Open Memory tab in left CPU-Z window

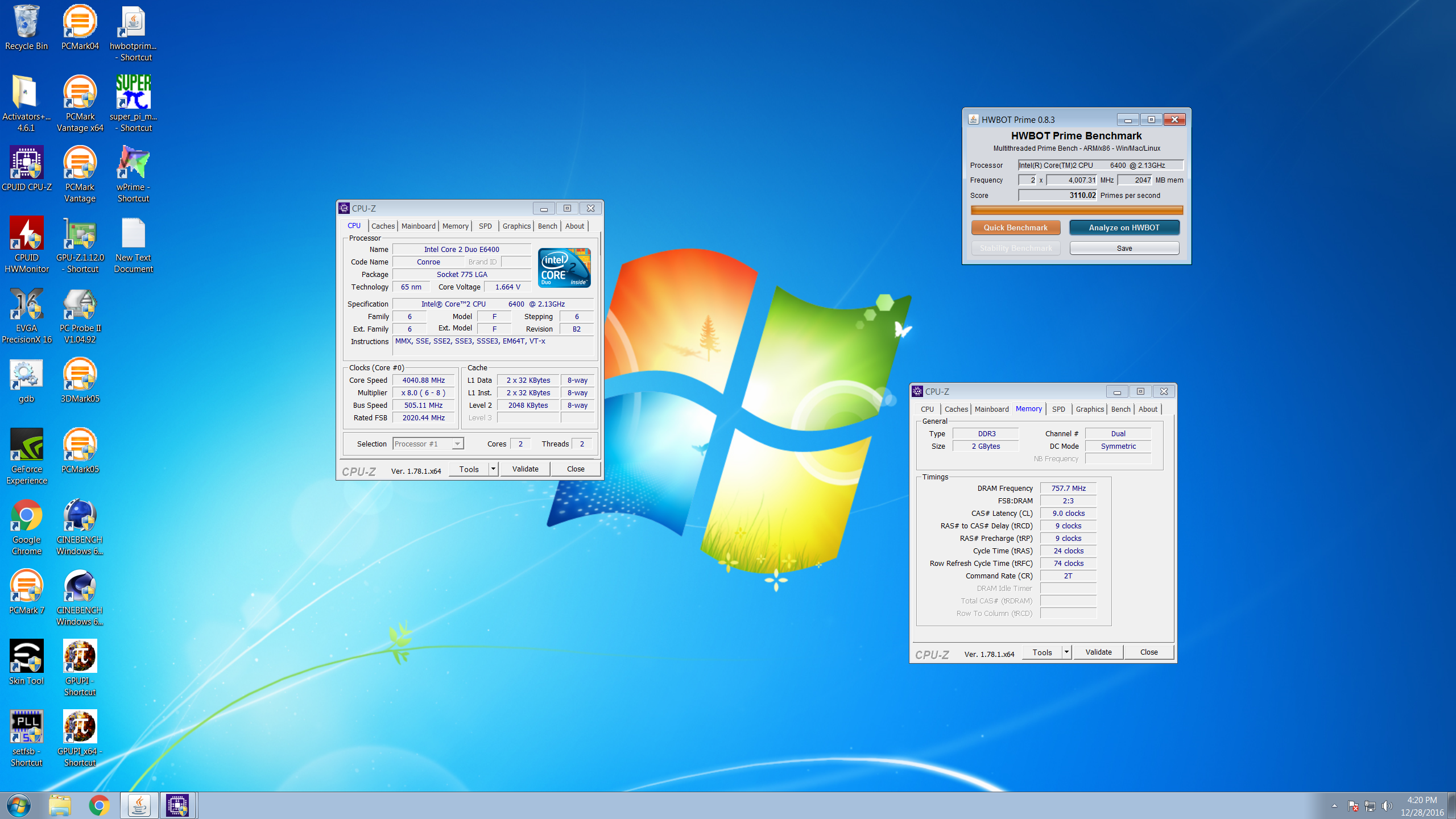(456, 226)
